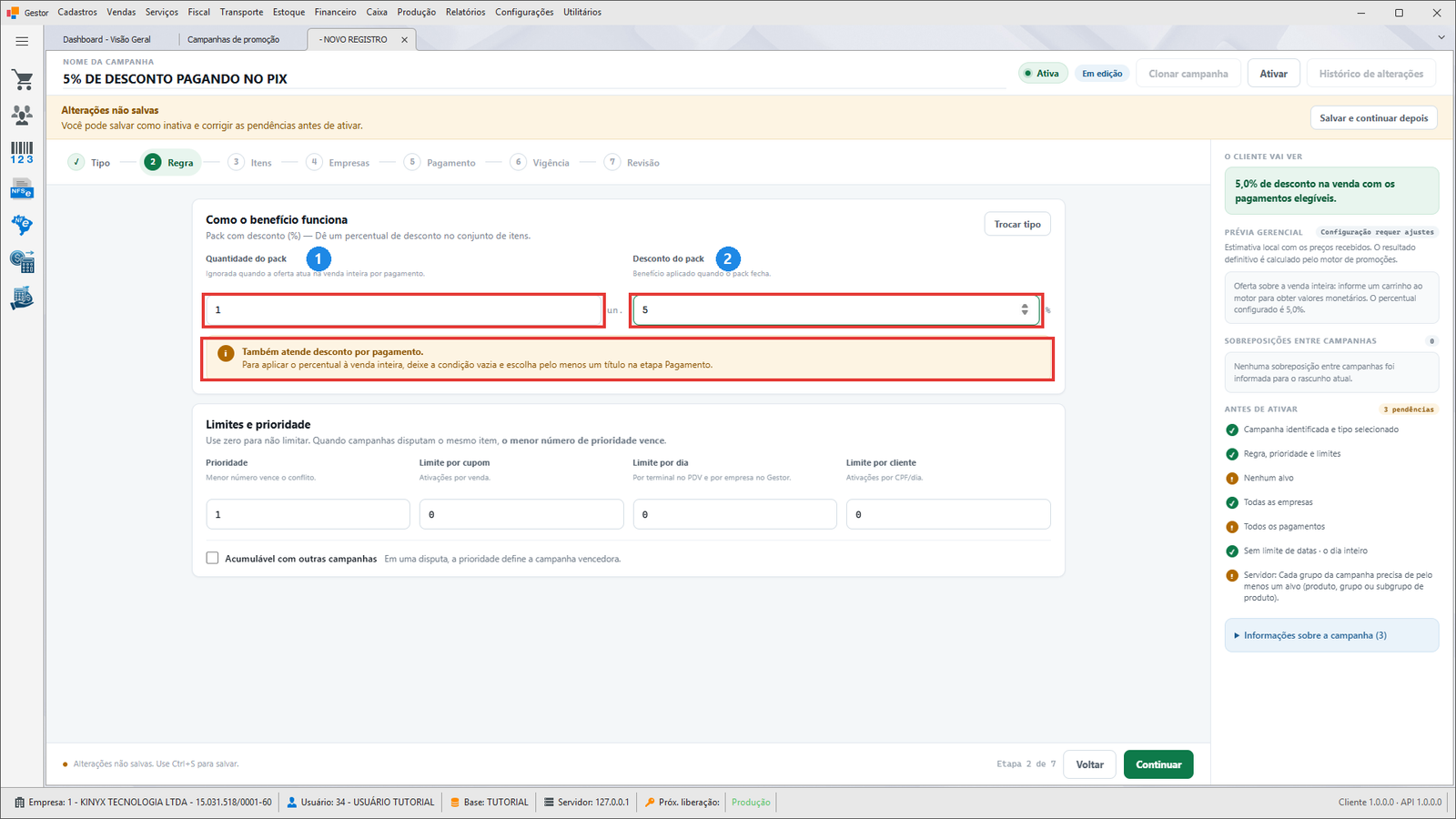Click the info icon in the payment notice

click(x=226, y=353)
